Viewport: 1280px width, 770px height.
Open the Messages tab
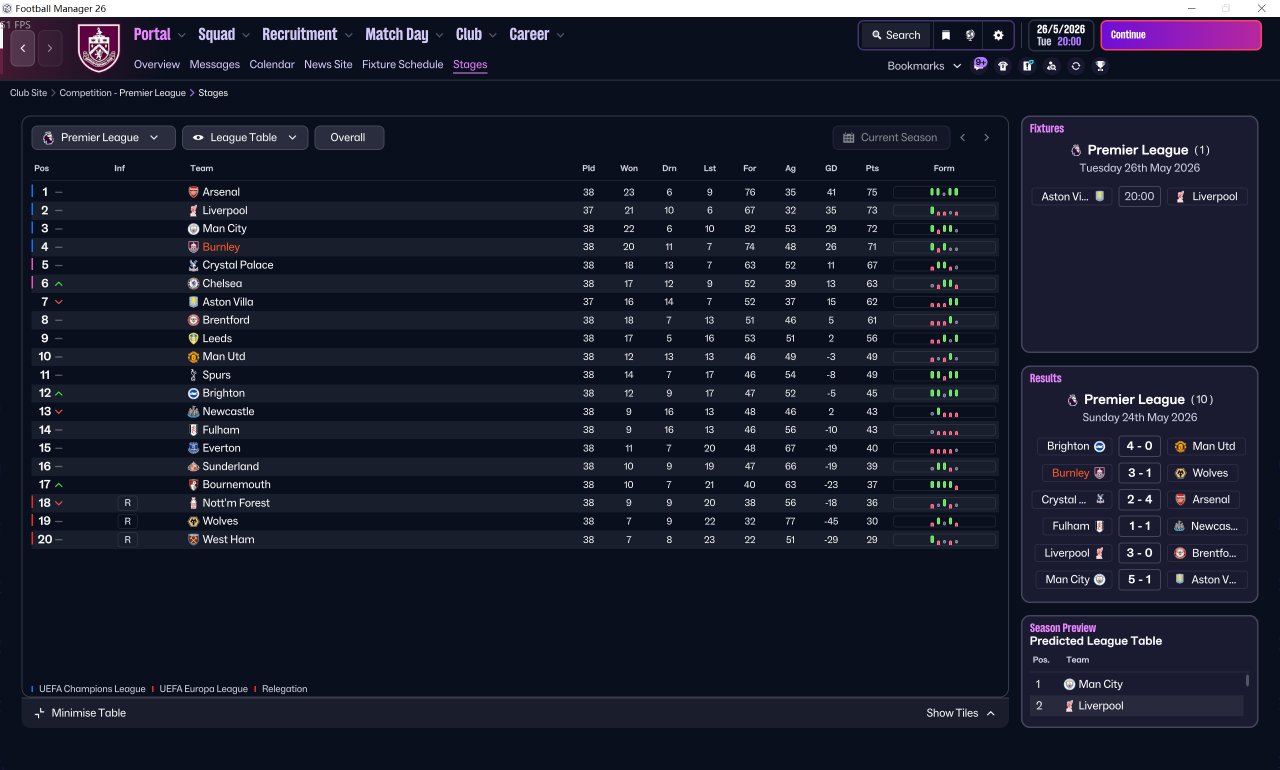215,64
